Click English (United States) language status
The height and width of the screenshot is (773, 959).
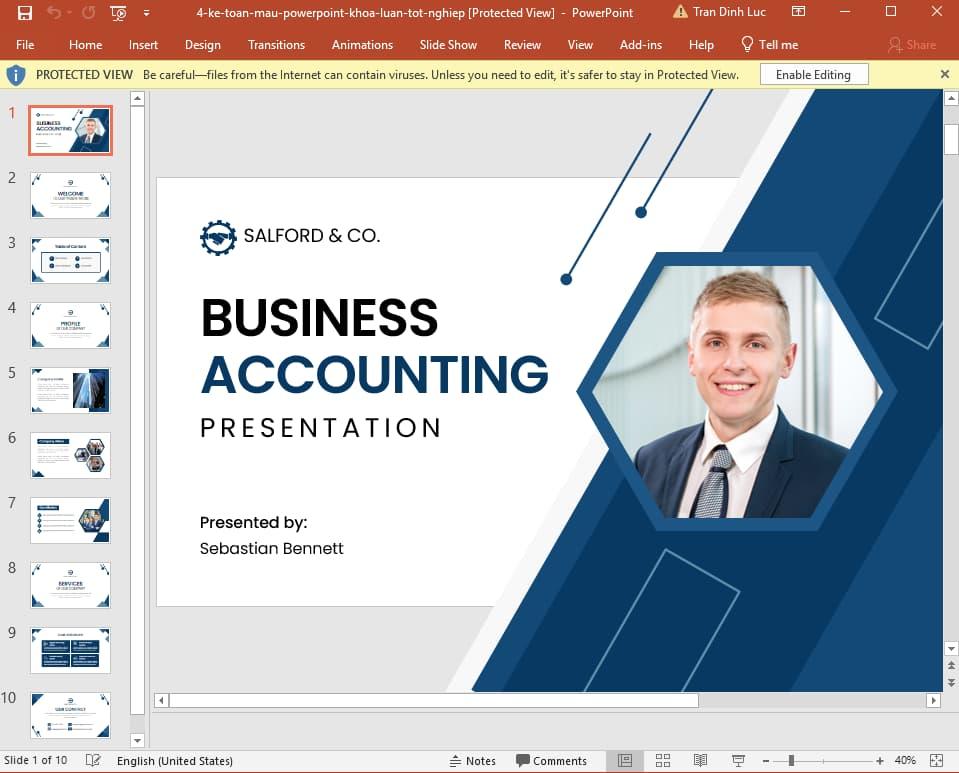tap(175, 761)
